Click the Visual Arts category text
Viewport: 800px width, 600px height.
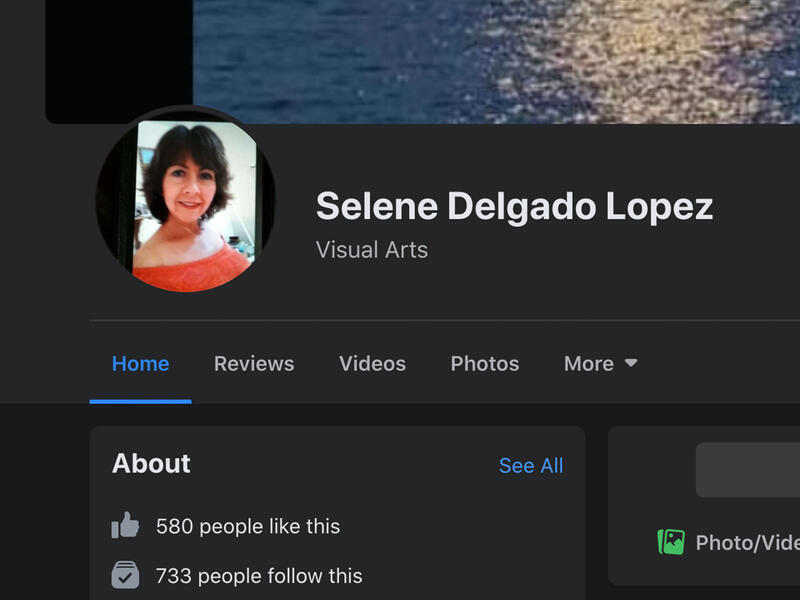click(x=372, y=250)
